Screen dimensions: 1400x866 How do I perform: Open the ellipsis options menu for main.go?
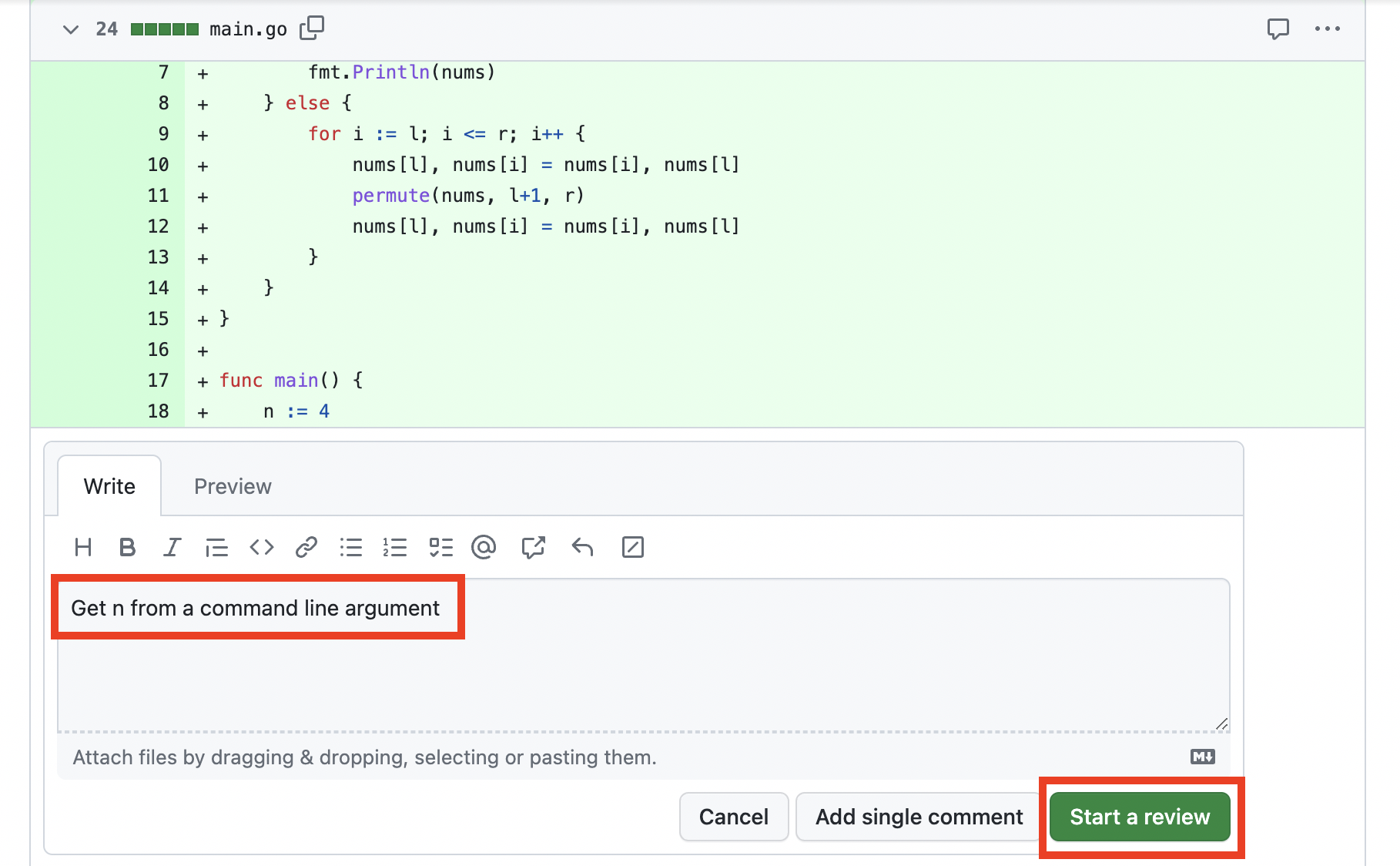coord(1328,29)
